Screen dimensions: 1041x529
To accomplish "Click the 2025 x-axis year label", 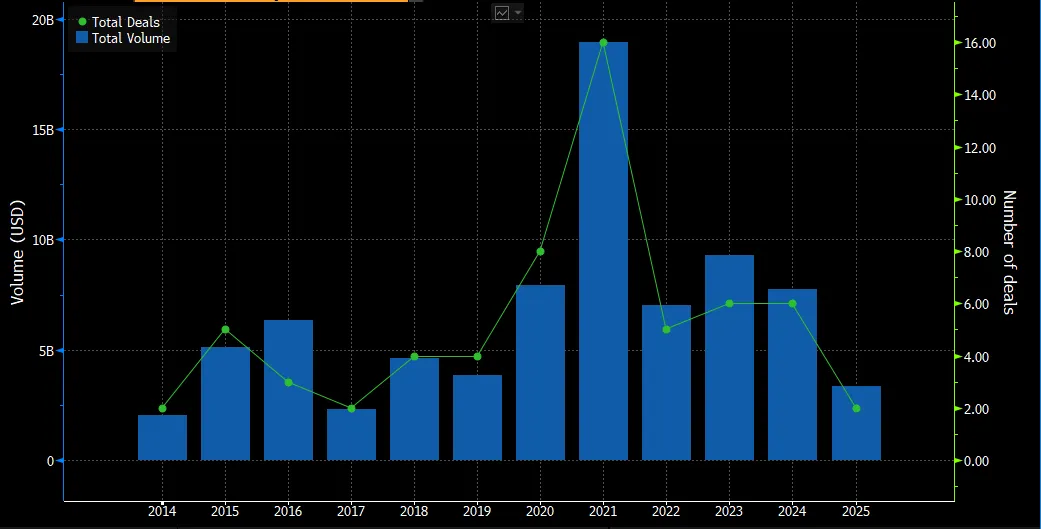I will click(855, 511).
